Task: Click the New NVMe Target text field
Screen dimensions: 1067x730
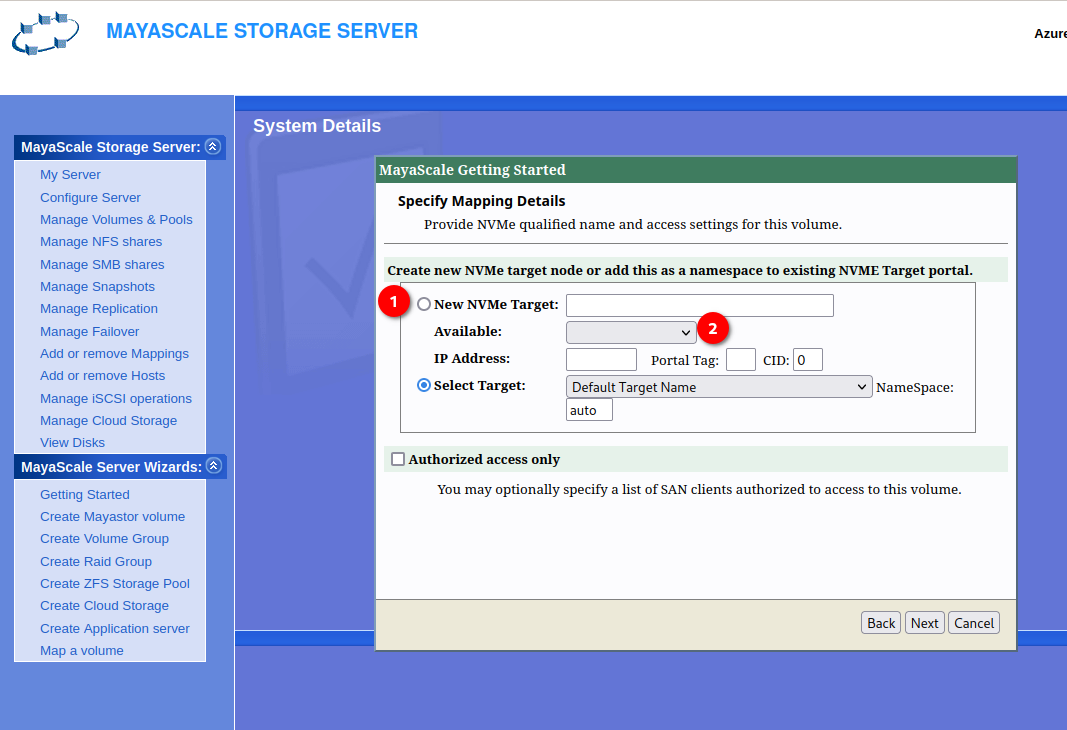Action: click(699, 305)
